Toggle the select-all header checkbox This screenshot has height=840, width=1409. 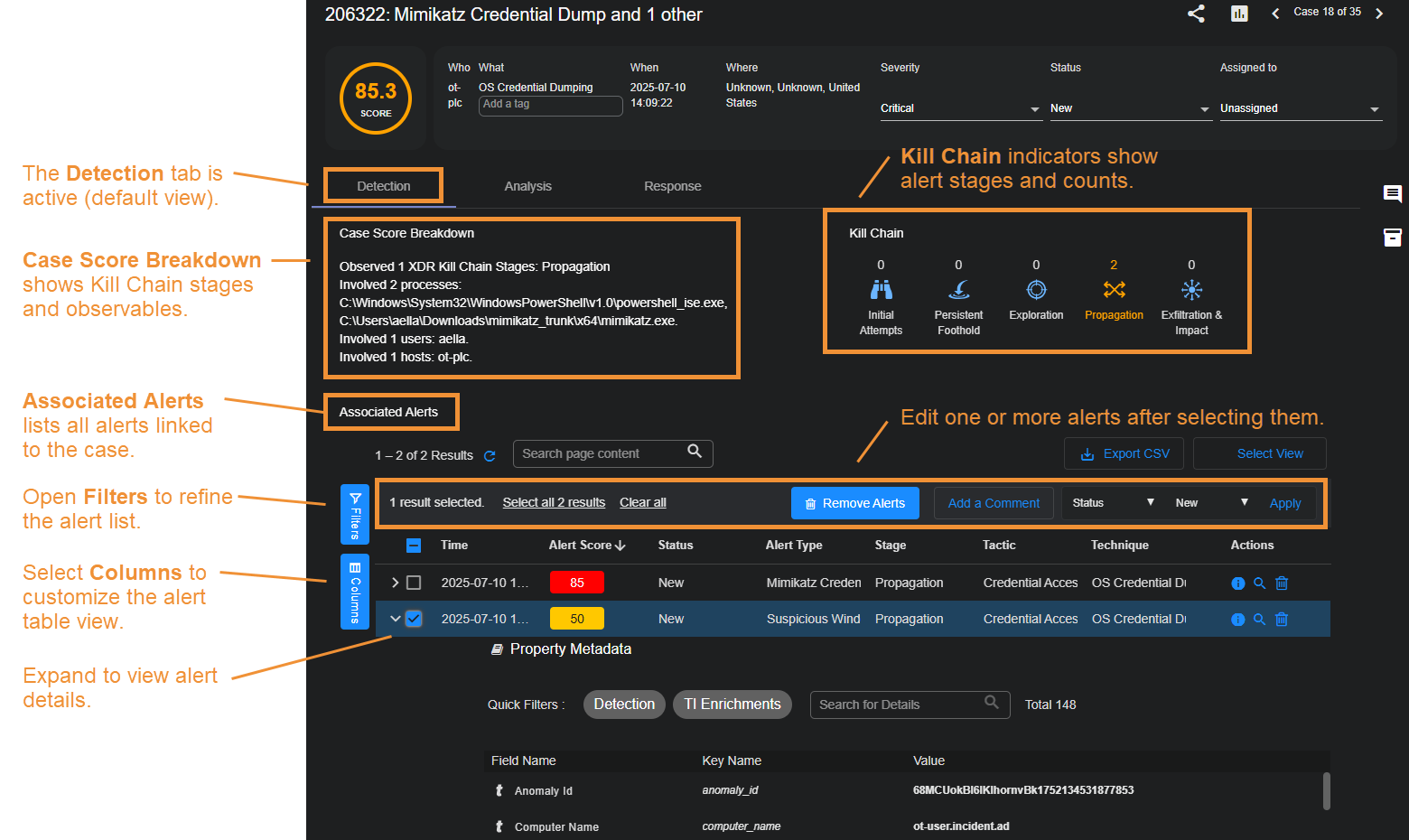tap(414, 546)
